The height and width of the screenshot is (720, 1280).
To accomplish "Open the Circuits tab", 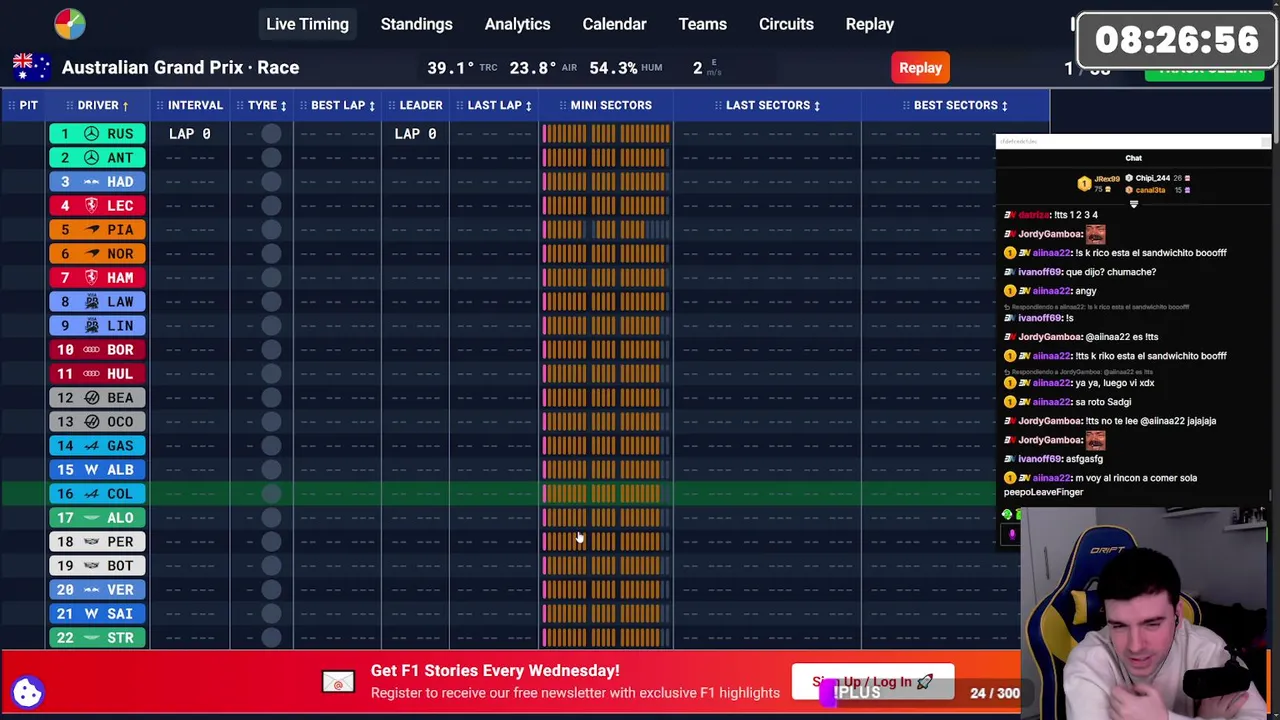I will (x=786, y=24).
